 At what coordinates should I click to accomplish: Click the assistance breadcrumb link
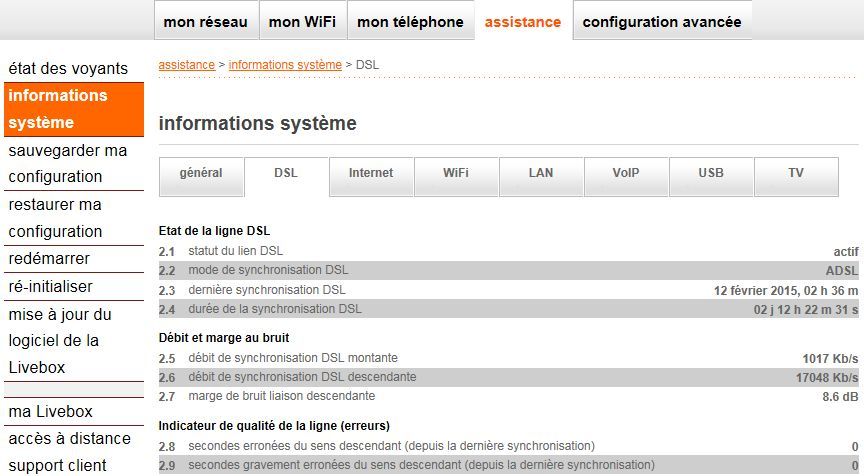[186, 65]
